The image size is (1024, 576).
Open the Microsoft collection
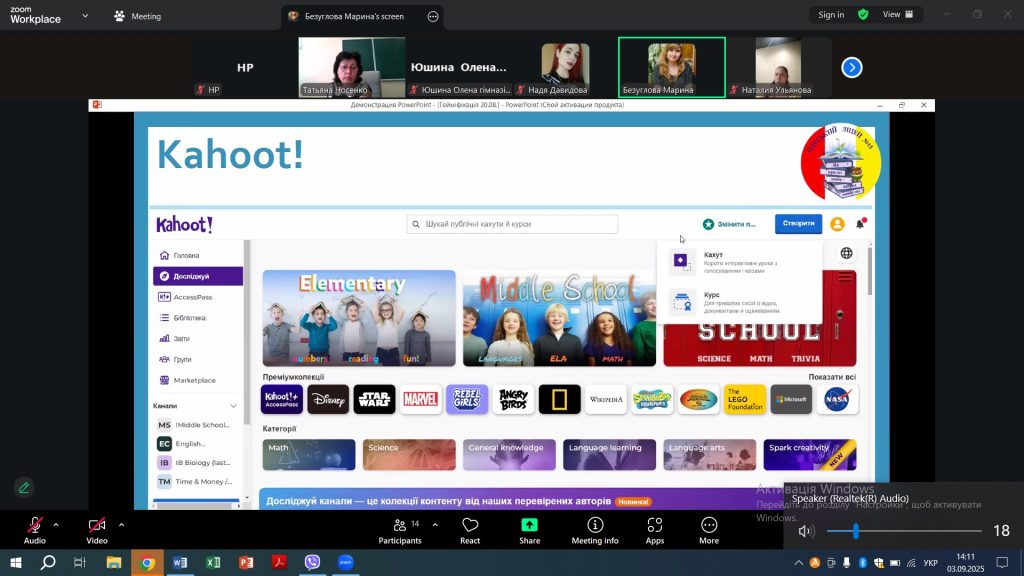[792, 399]
